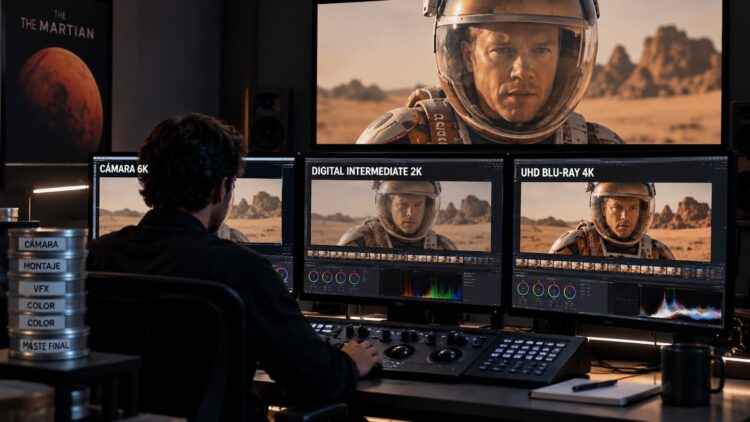Select the Gamma wheel on UHD Blu-ray 4K monitor

tap(539, 289)
